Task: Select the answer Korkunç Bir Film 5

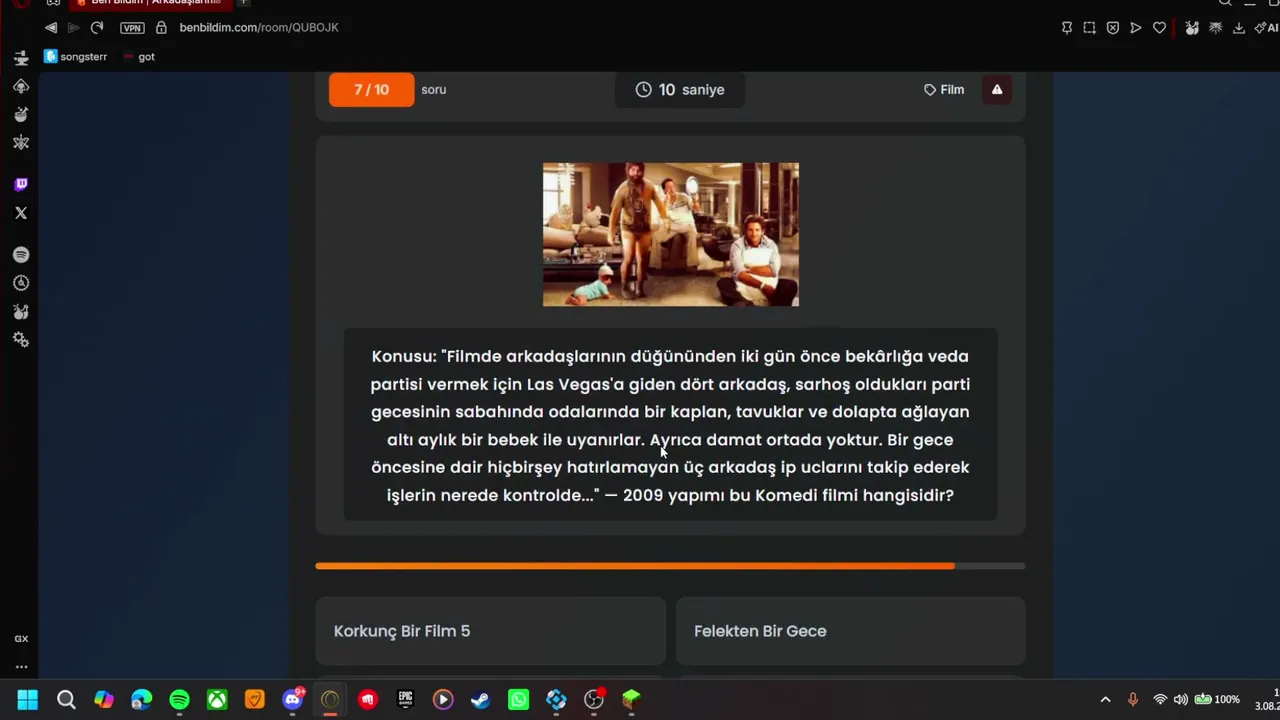Action: (x=490, y=631)
